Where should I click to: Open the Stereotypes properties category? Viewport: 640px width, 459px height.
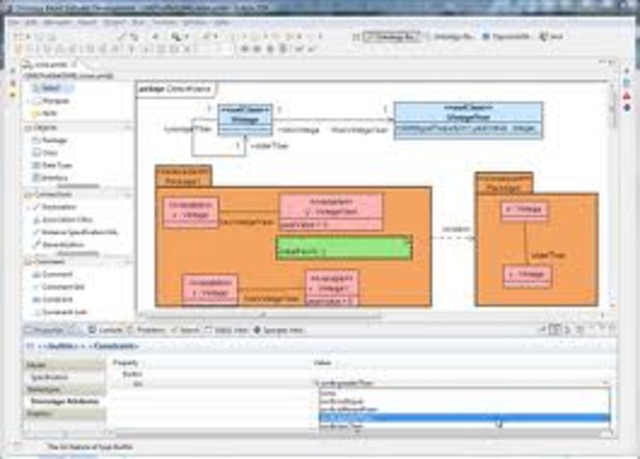coord(64,389)
